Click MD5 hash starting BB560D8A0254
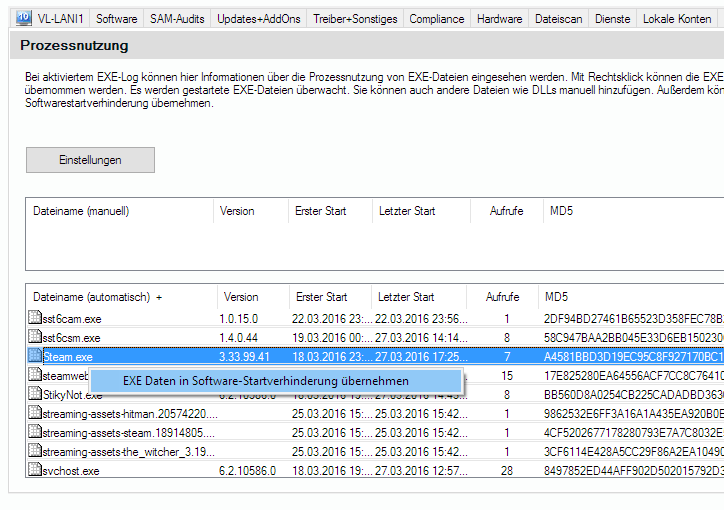This screenshot has height=510, width=724. 634,395
